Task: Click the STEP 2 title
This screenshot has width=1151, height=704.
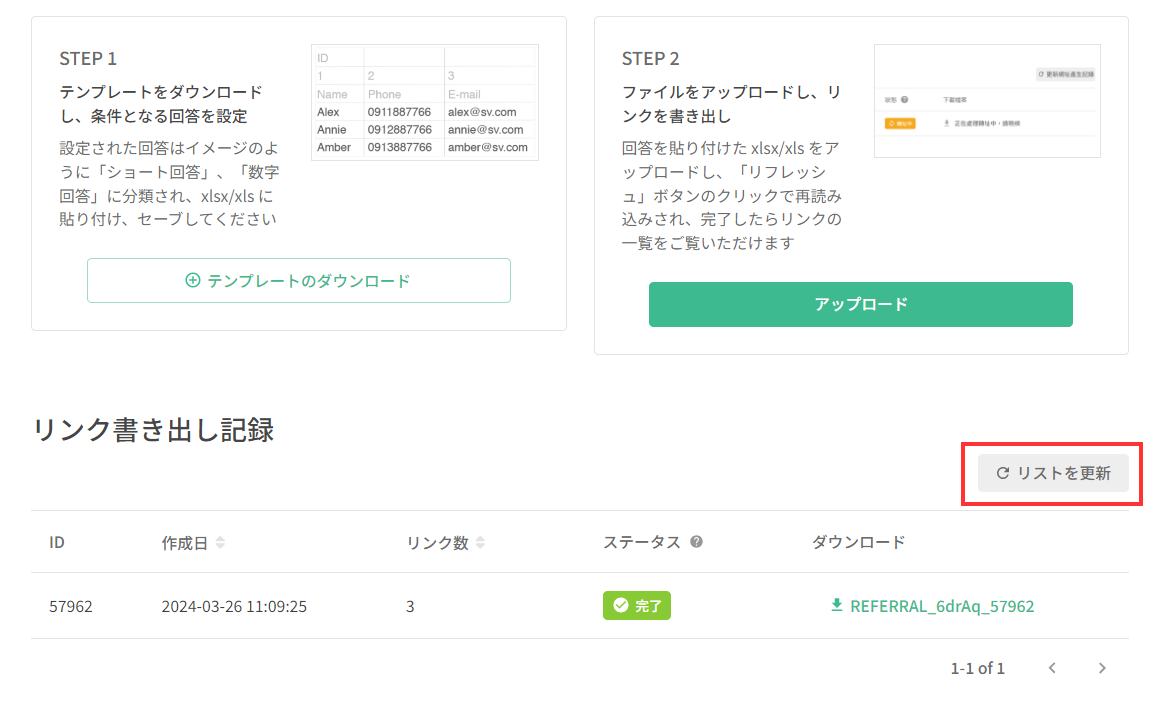Action: coord(650,59)
